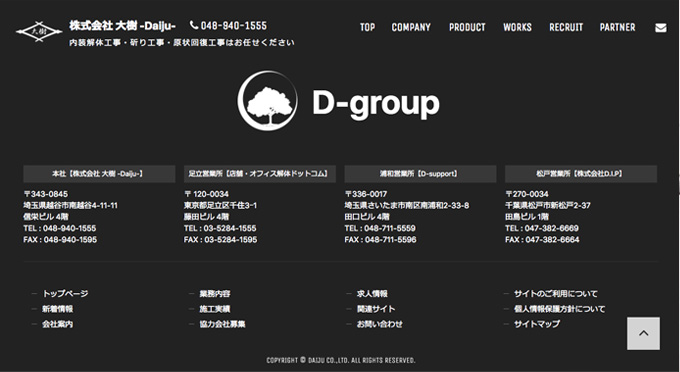Click the D-group tree logo
The height and width of the screenshot is (372, 680).
pos(267,101)
